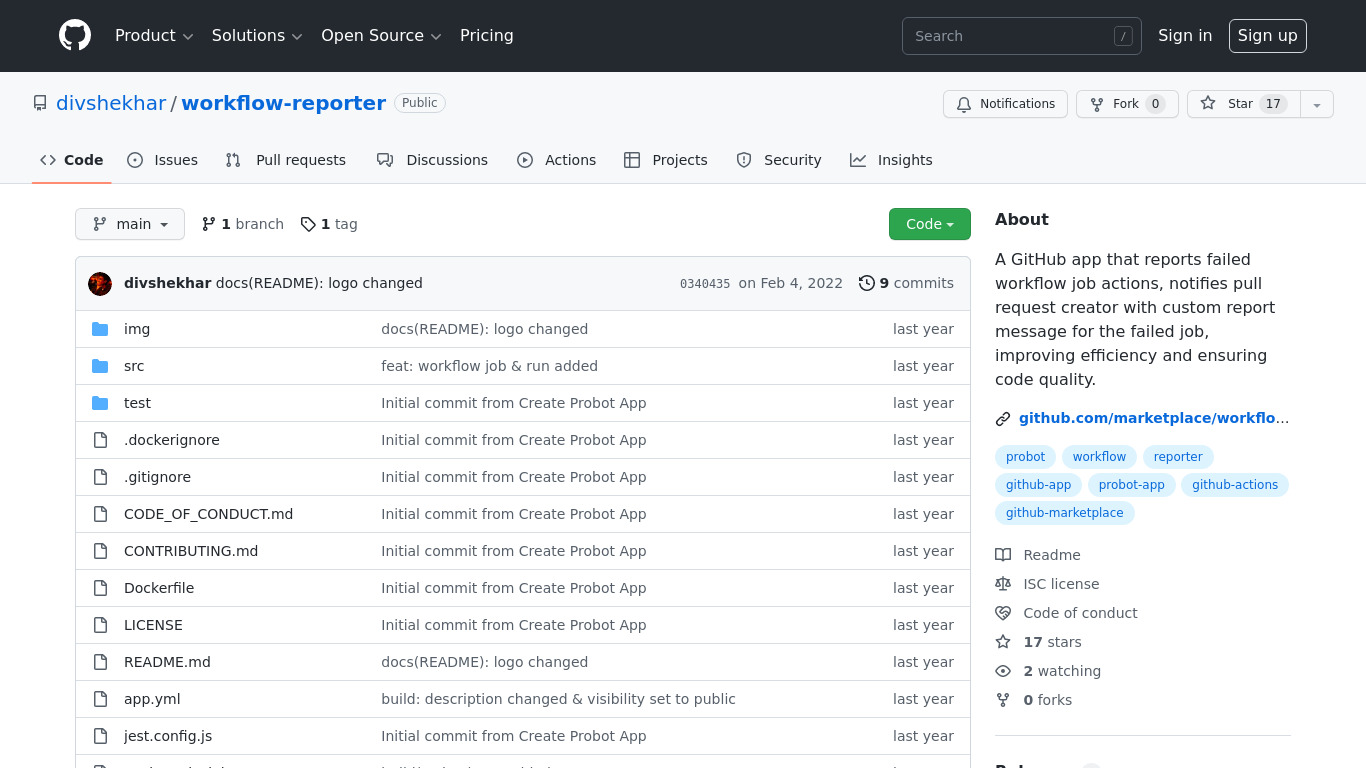Viewport: 1366px width, 768px height.
Task: Open commit 'build: description changed & visibility set to public'
Action: click(x=558, y=699)
